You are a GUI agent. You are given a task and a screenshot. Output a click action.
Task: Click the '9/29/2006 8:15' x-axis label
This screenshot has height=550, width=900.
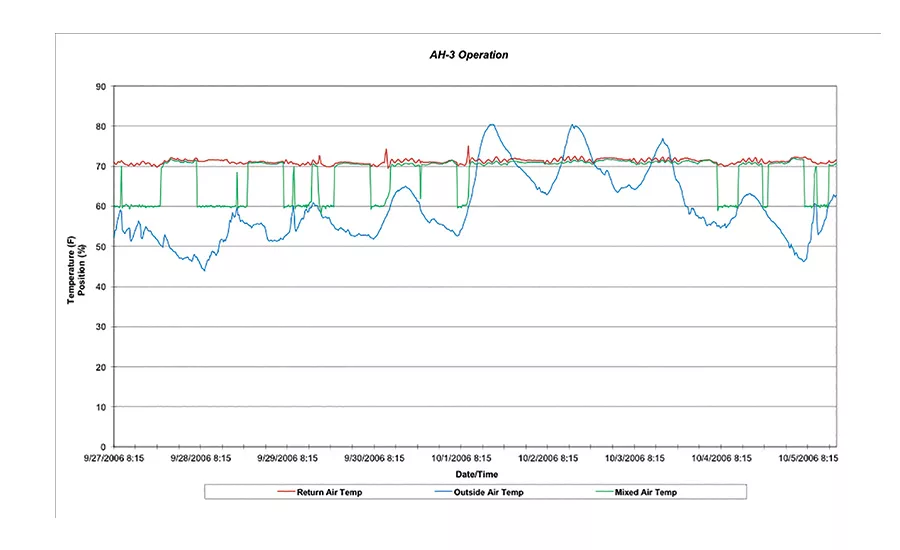(287, 458)
